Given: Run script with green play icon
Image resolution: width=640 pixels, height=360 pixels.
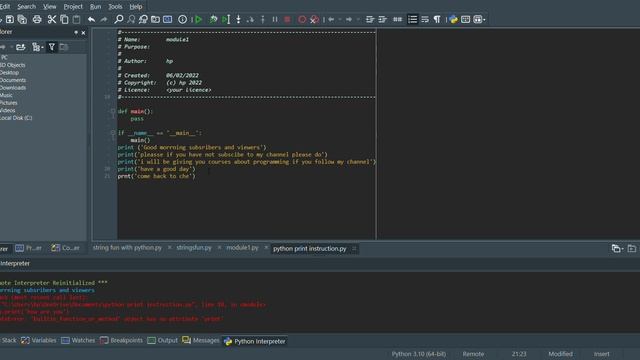Looking at the screenshot, I should [198, 19].
